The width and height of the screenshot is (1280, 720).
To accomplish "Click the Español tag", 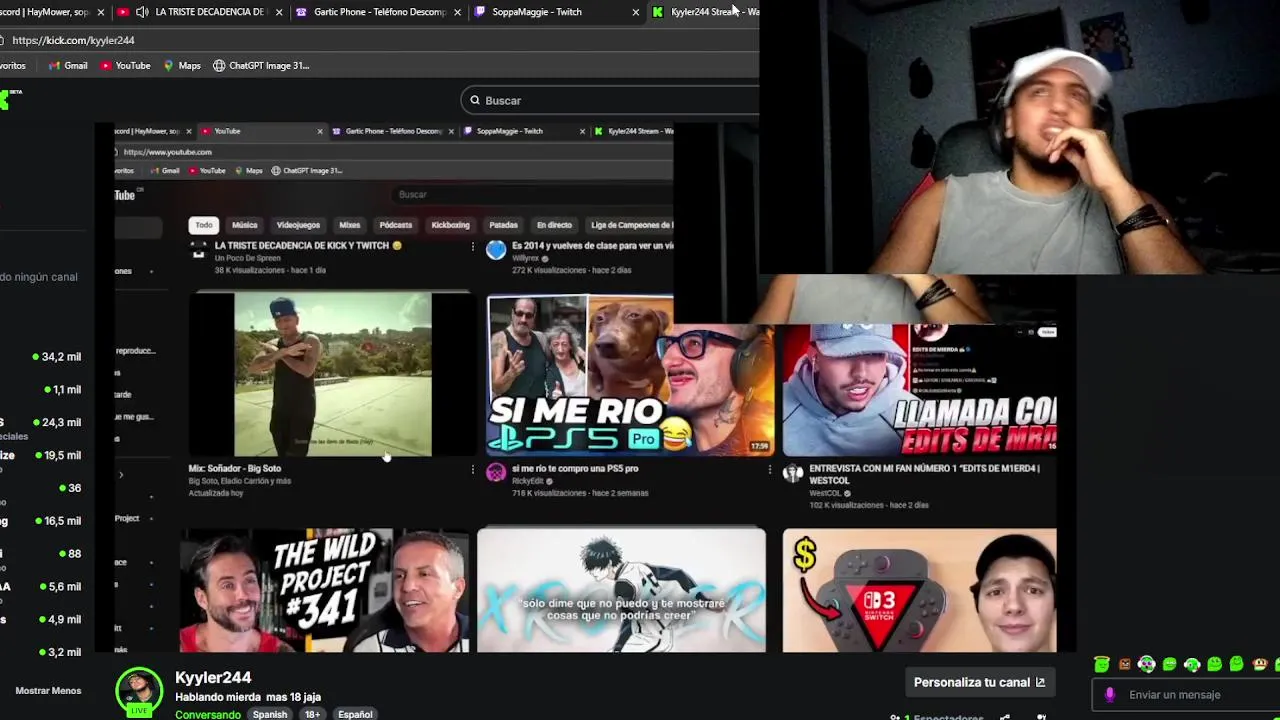I will click(355, 714).
